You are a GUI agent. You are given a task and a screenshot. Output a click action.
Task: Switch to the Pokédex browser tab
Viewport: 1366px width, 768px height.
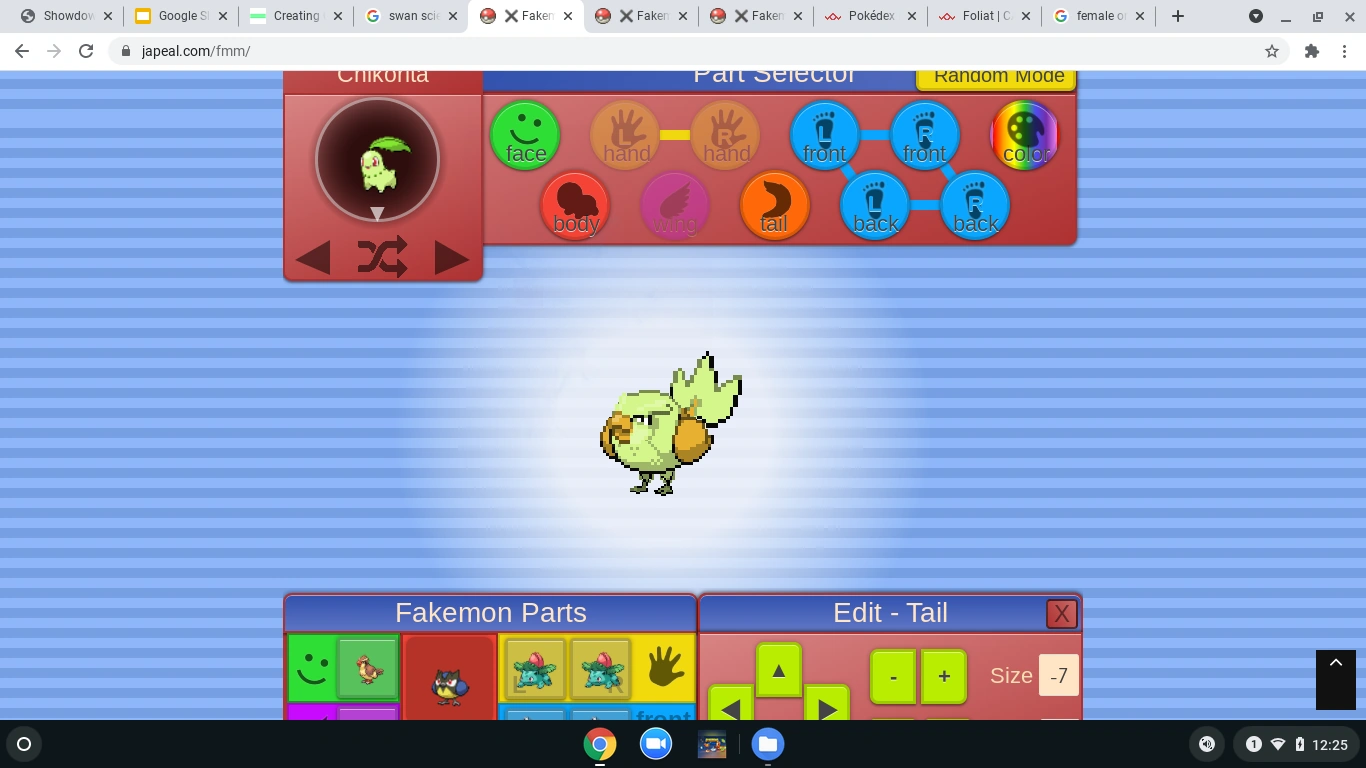tap(869, 16)
